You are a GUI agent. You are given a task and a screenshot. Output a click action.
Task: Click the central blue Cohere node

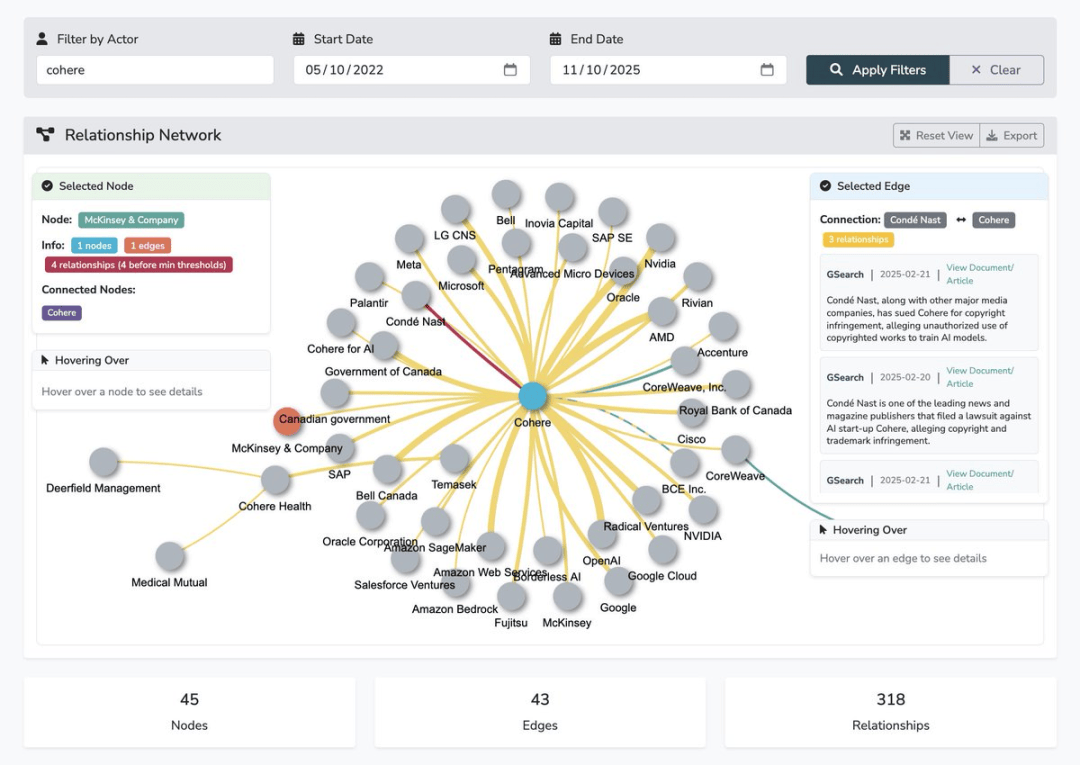coord(533,396)
